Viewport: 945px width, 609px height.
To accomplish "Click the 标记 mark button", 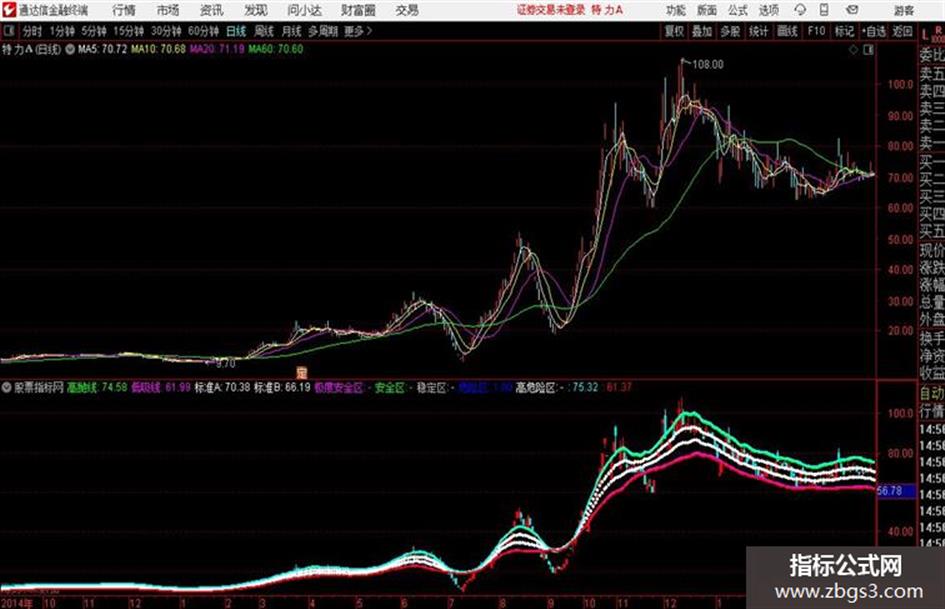I will point(844,31).
